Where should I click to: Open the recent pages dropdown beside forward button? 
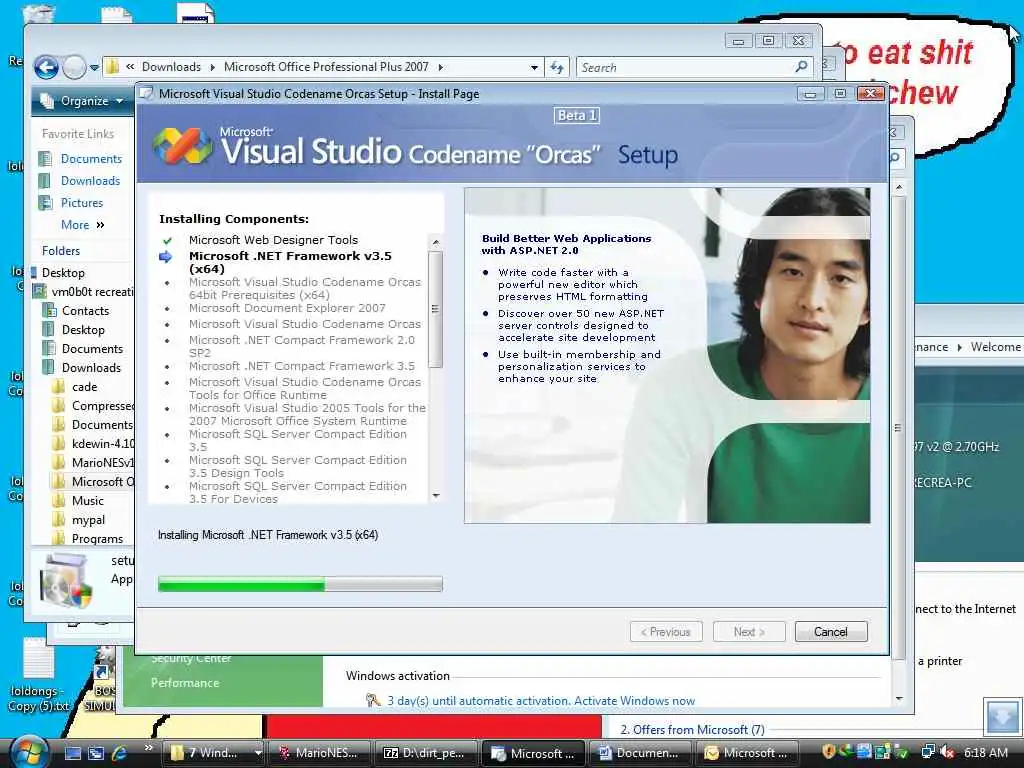[x=94, y=67]
